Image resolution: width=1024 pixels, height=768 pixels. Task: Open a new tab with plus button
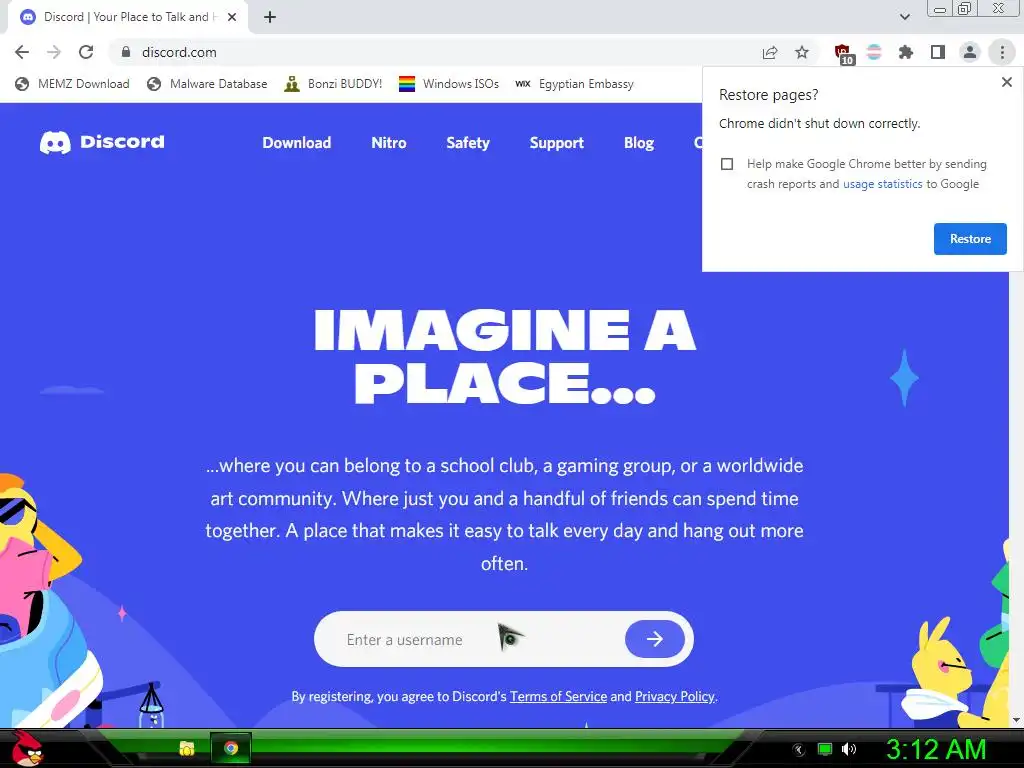point(270,17)
